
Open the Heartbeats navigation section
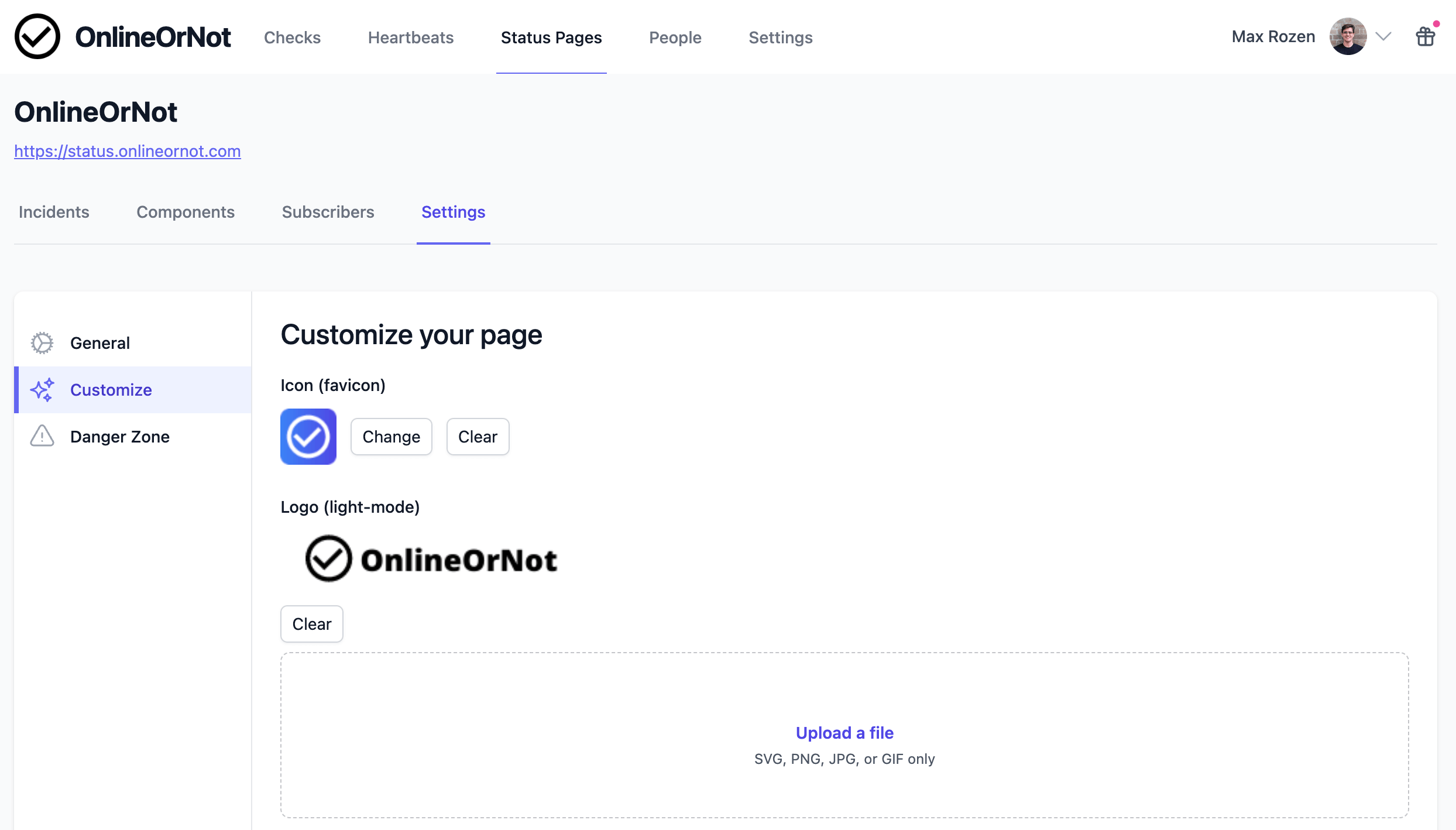[410, 37]
